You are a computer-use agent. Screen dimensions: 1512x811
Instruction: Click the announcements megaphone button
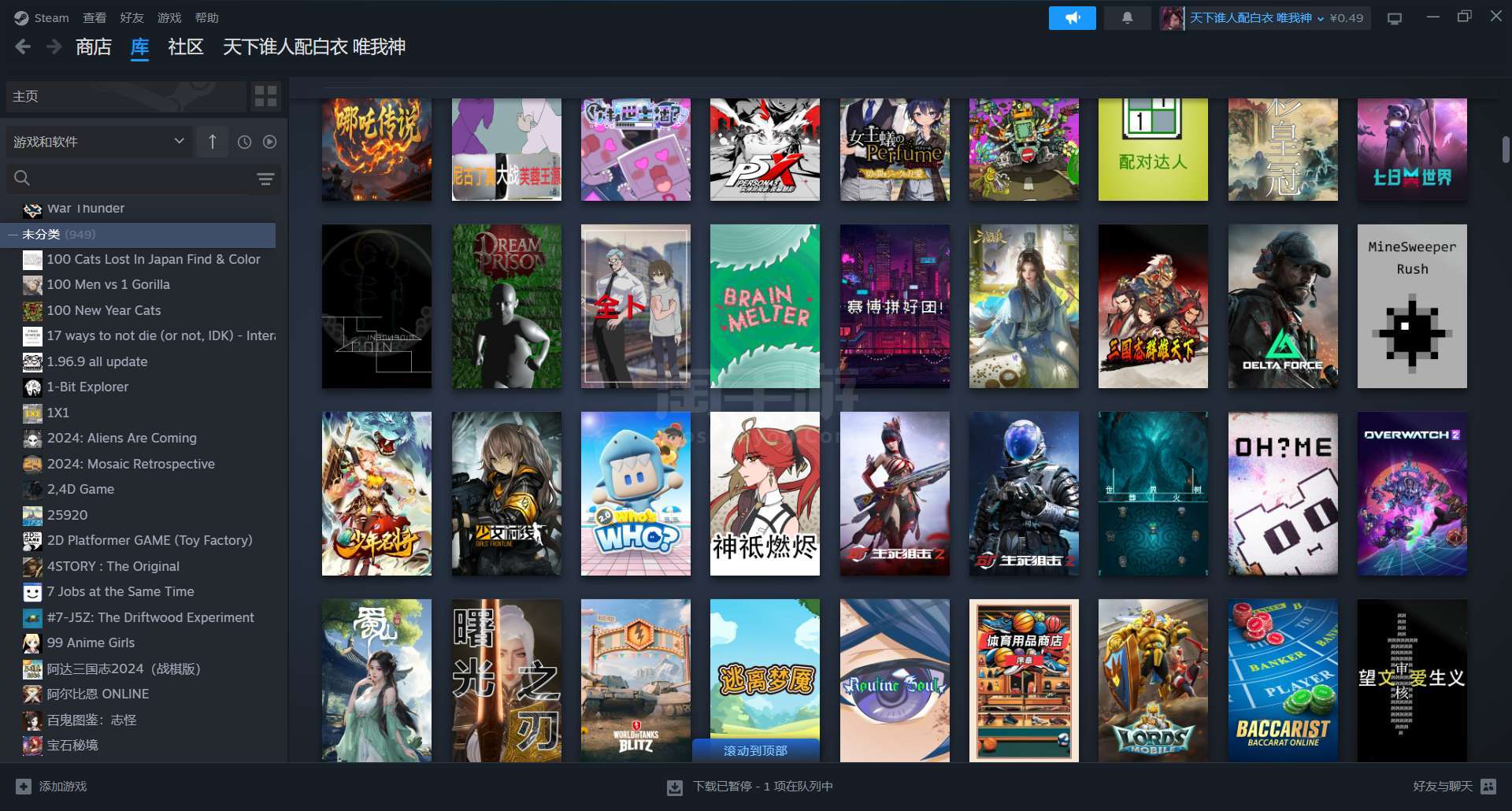(x=1072, y=17)
